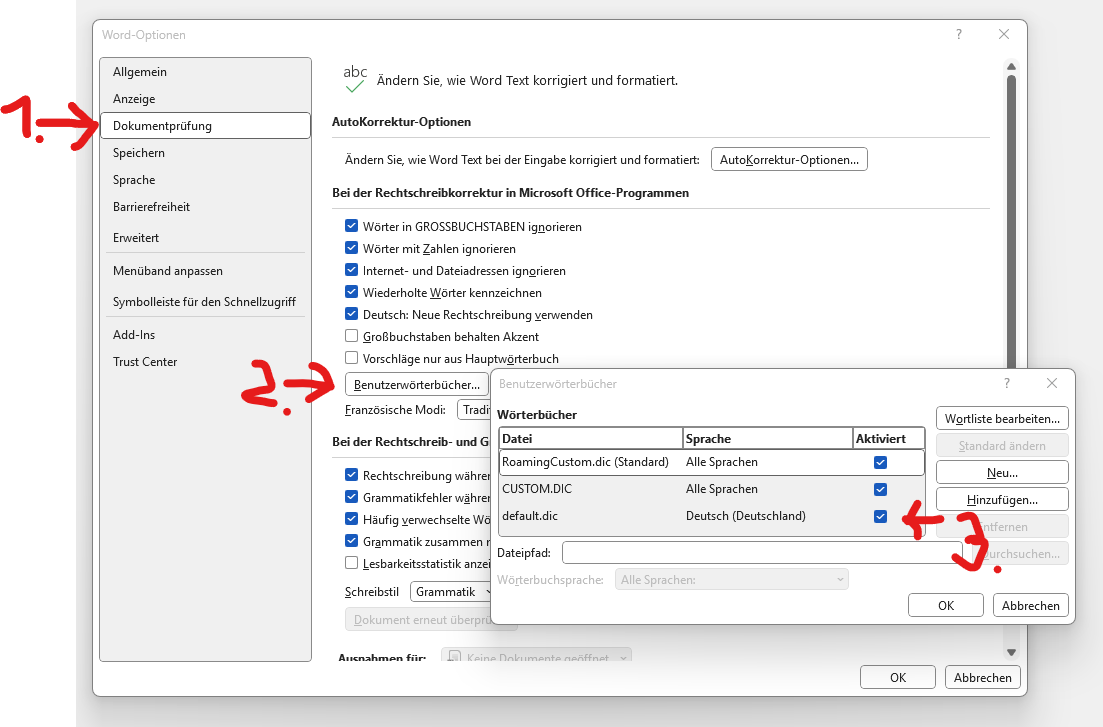Click Wortliste bearbeiten button
The height and width of the screenshot is (727, 1103).
pos(1002,419)
